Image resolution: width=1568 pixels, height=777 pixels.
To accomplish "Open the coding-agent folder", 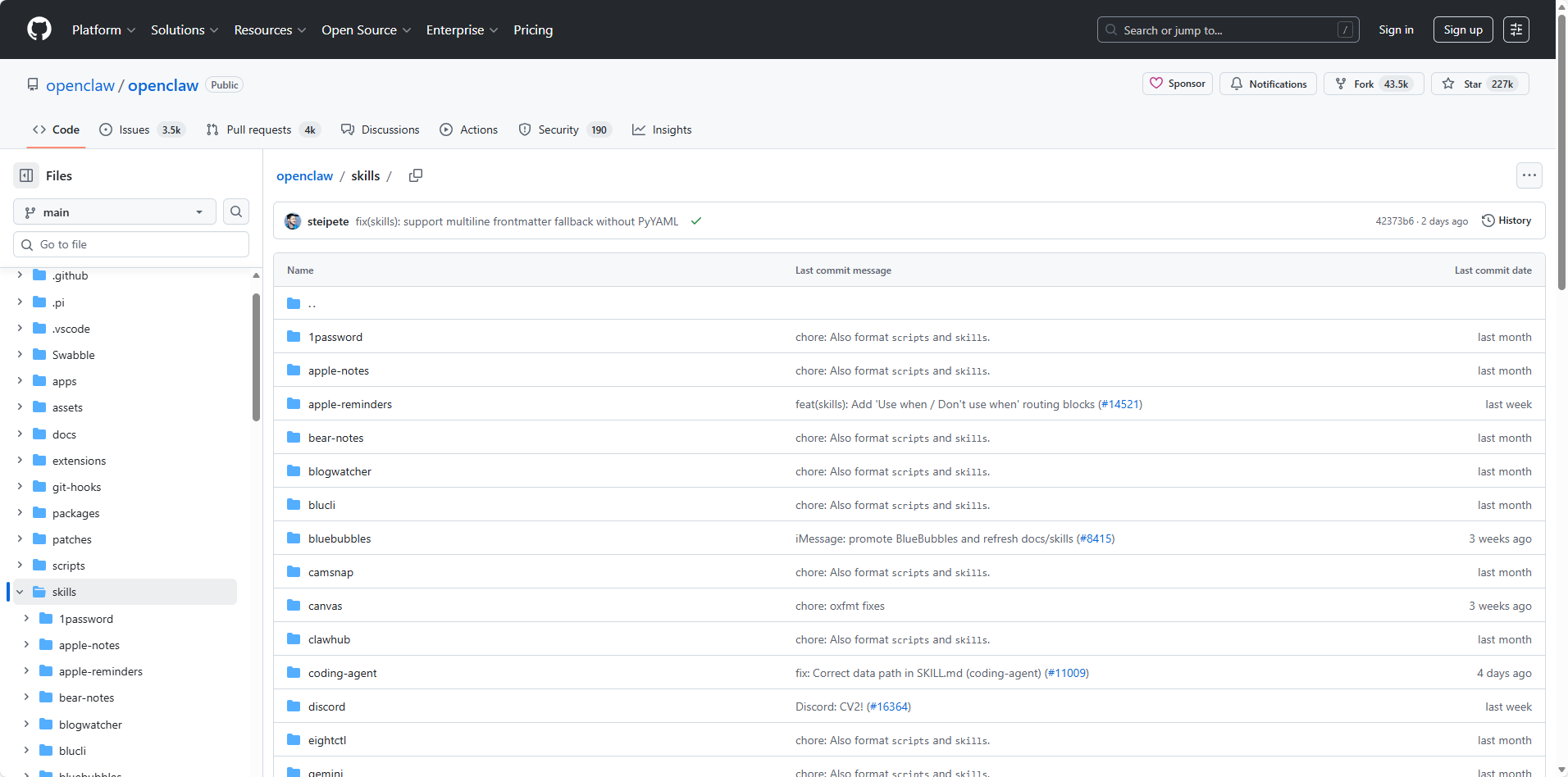I will (x=342, y=673).
